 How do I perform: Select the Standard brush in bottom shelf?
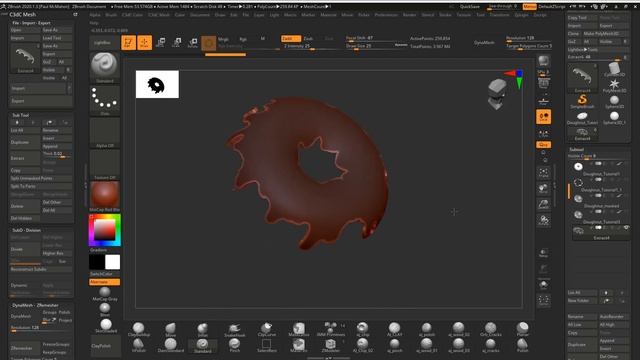coord(202,345)
